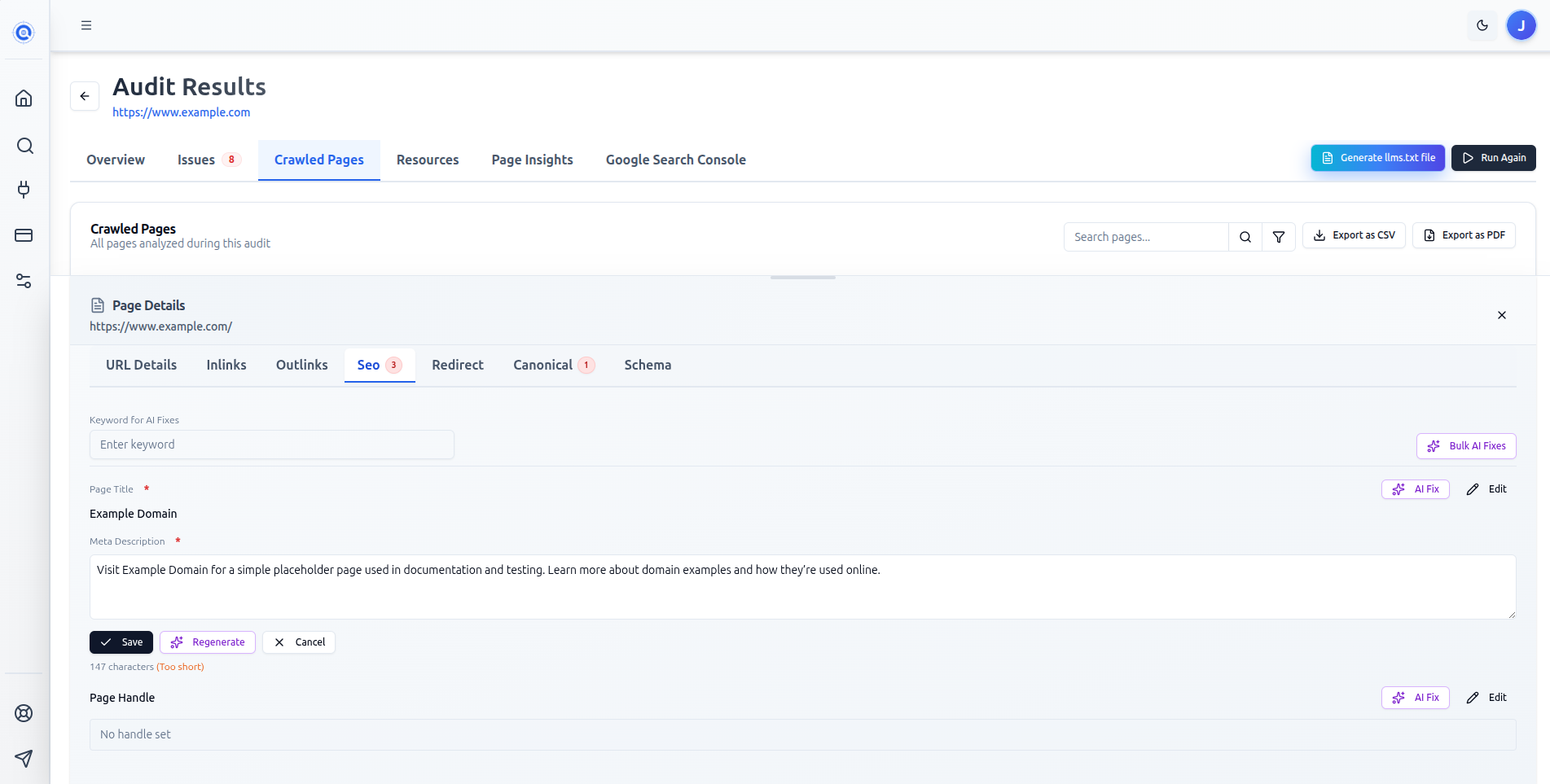The image size is (1550, 784).
Task: Open the Home sidebar icon
Action: coord(24,97)
